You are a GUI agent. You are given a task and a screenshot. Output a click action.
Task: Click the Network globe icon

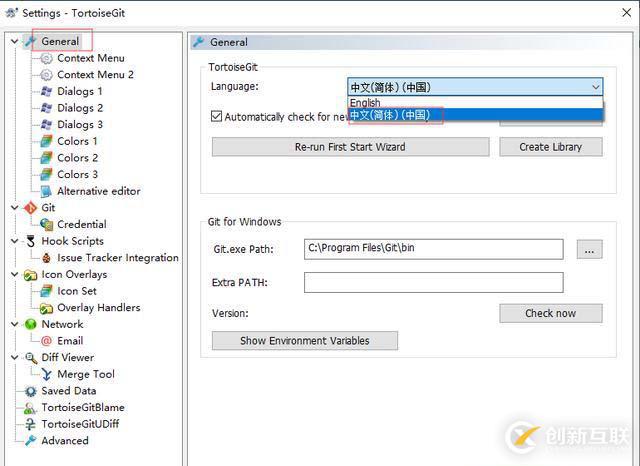pos(31,324)
